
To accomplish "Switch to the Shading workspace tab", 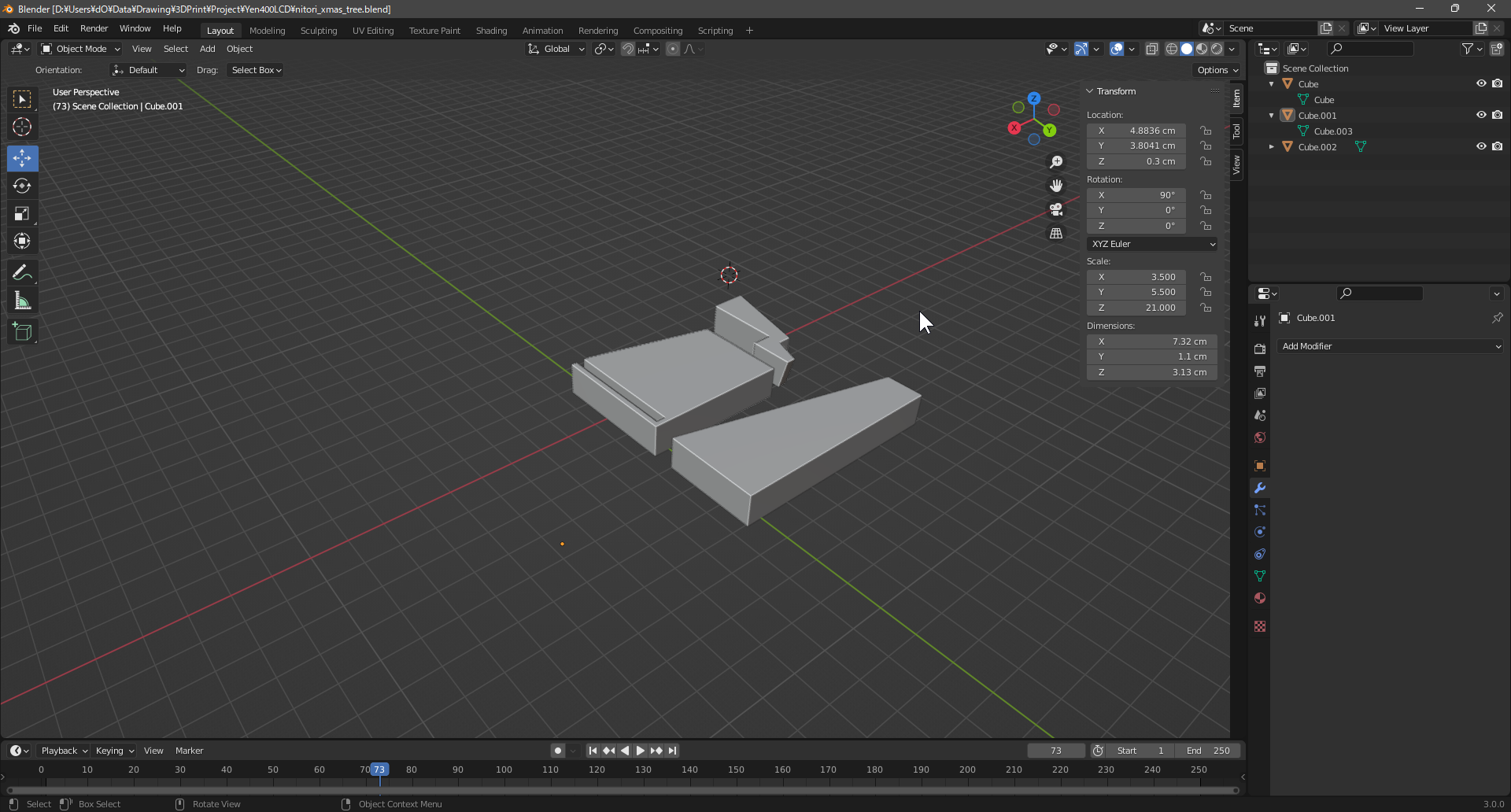I will [x=491, y=31].
